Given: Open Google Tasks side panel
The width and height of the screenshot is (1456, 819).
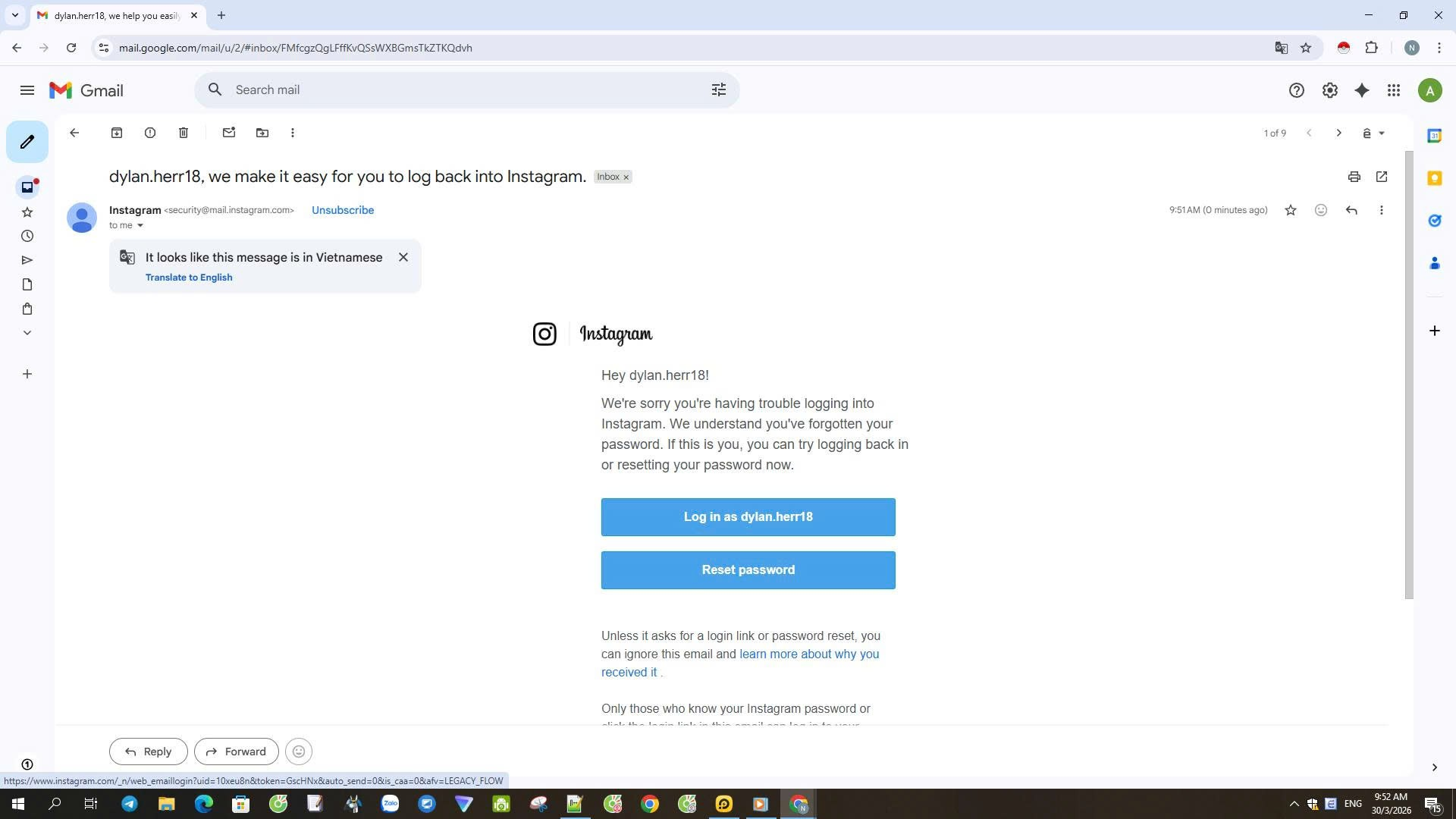Looking at the screenshot, I should 1435,221.
